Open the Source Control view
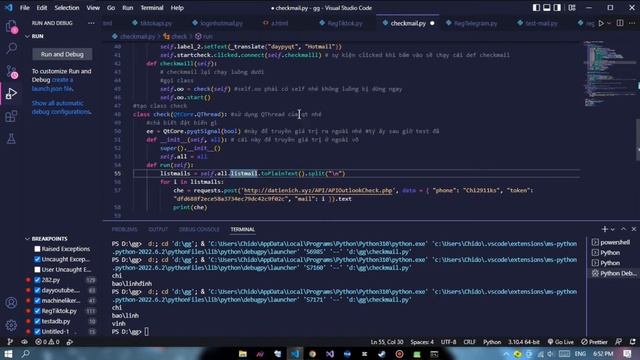 click(x=11, y=71)
